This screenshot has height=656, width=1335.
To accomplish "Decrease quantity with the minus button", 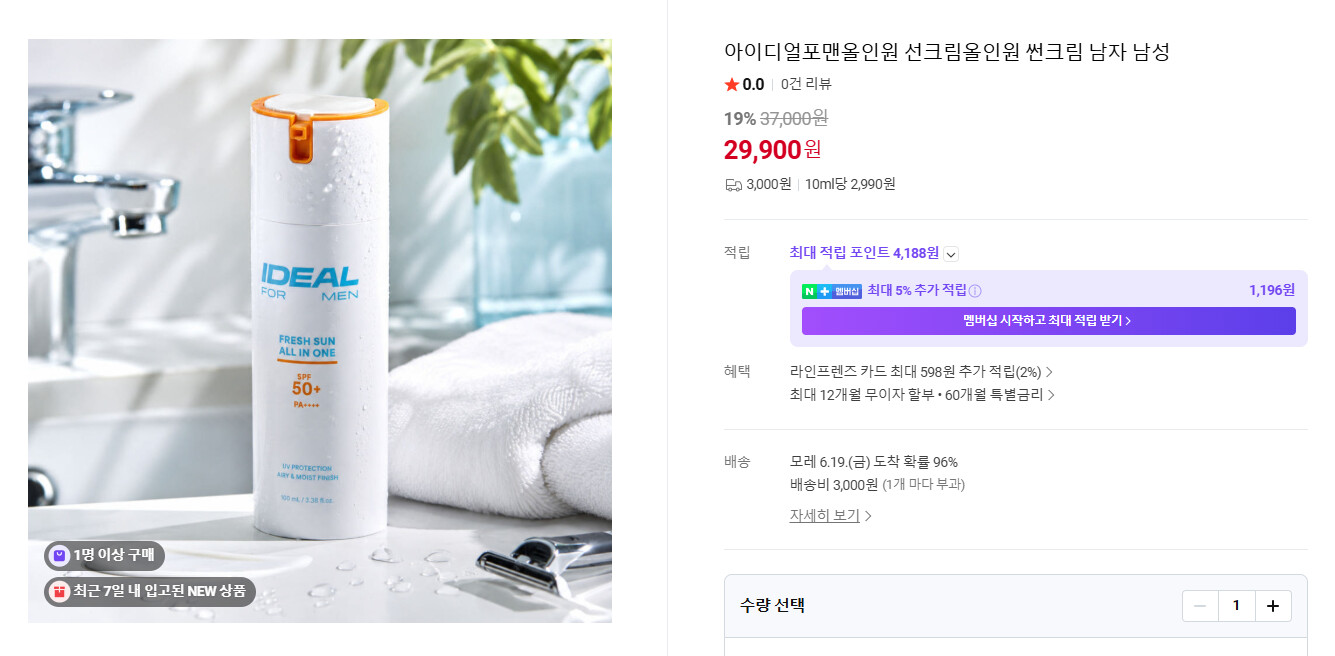I will tap(1200, 606).
